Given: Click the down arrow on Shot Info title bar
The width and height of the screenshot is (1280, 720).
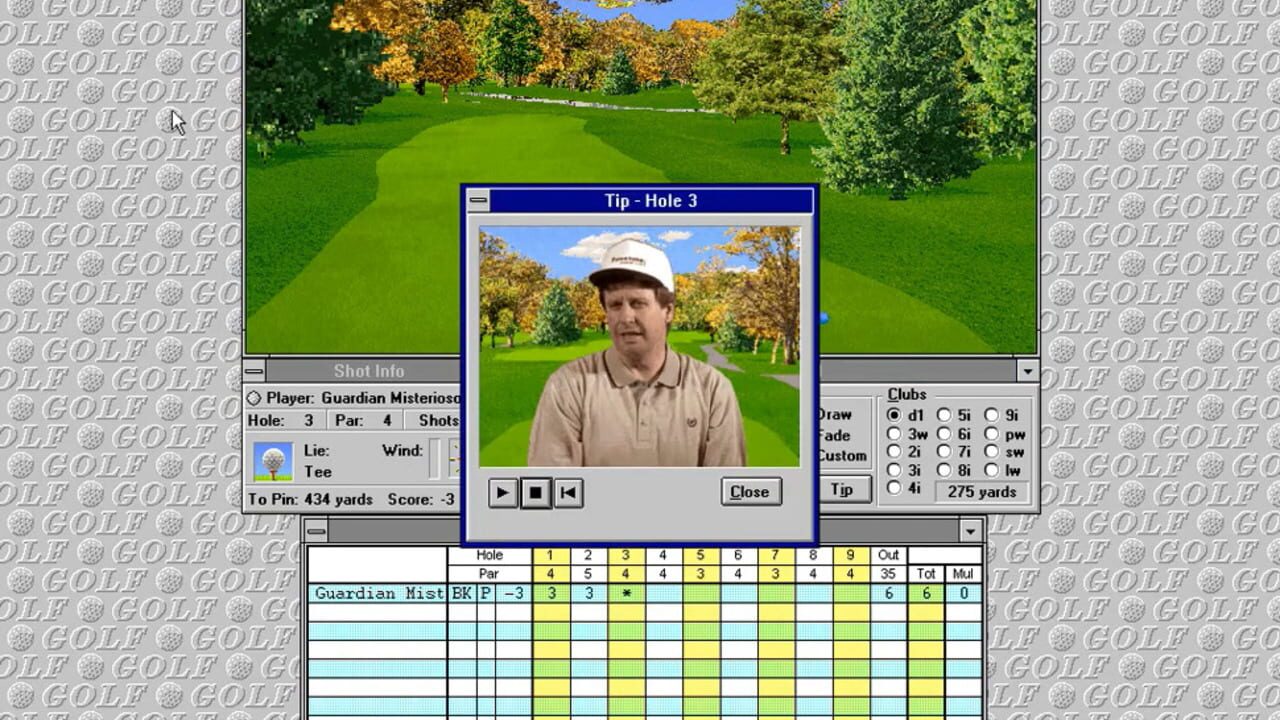Looking at the screenshot, I should point(1027,371).
